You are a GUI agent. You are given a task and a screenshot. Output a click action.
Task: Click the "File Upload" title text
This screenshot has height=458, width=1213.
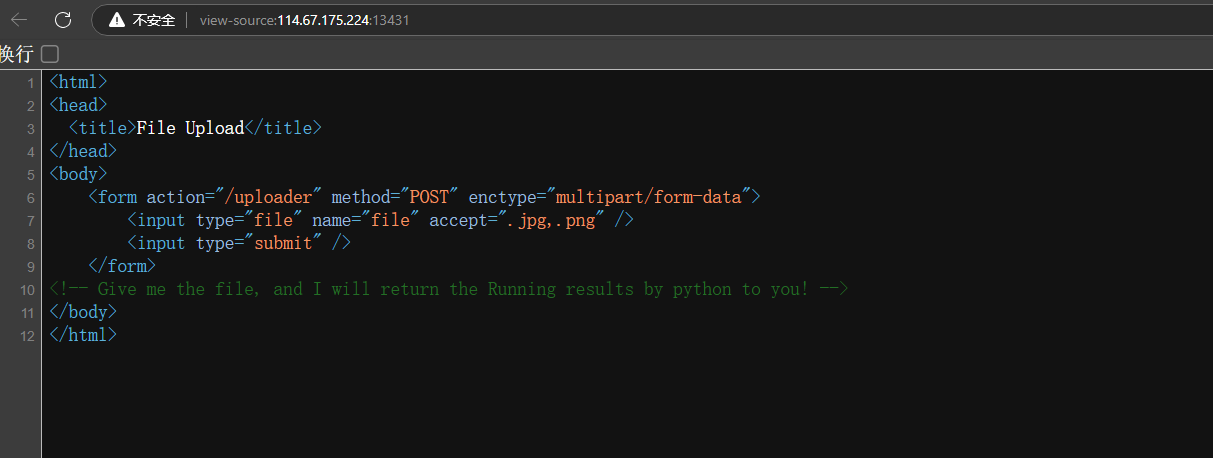click(190, 128)
